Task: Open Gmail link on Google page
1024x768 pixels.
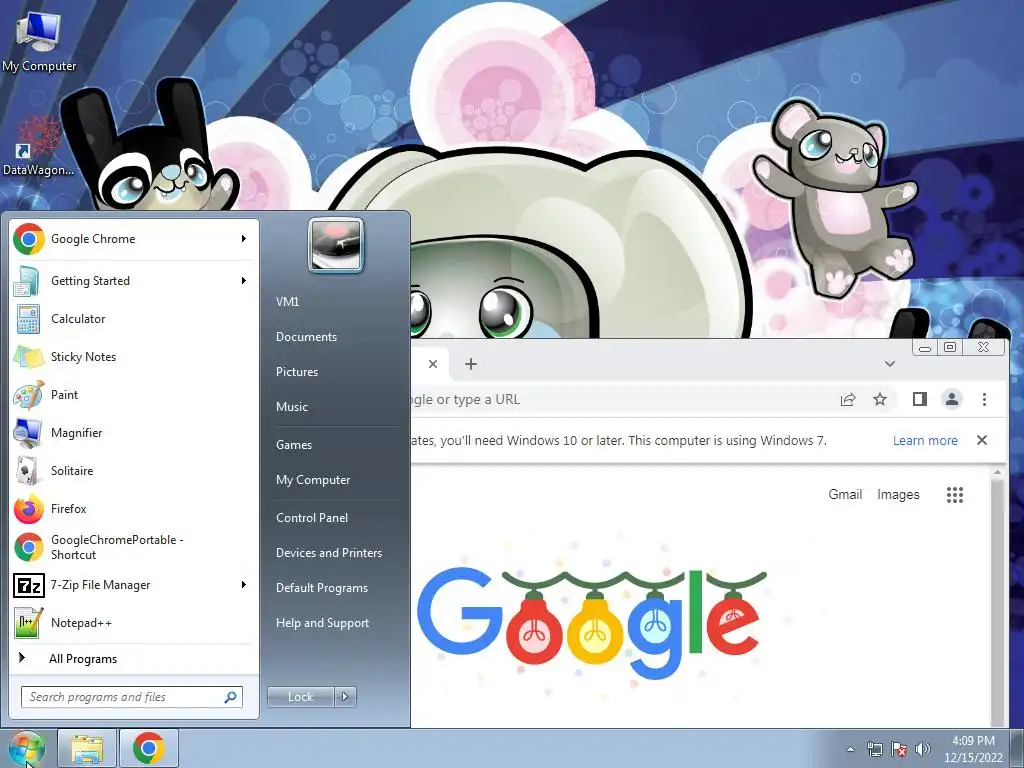Action: 845,494
